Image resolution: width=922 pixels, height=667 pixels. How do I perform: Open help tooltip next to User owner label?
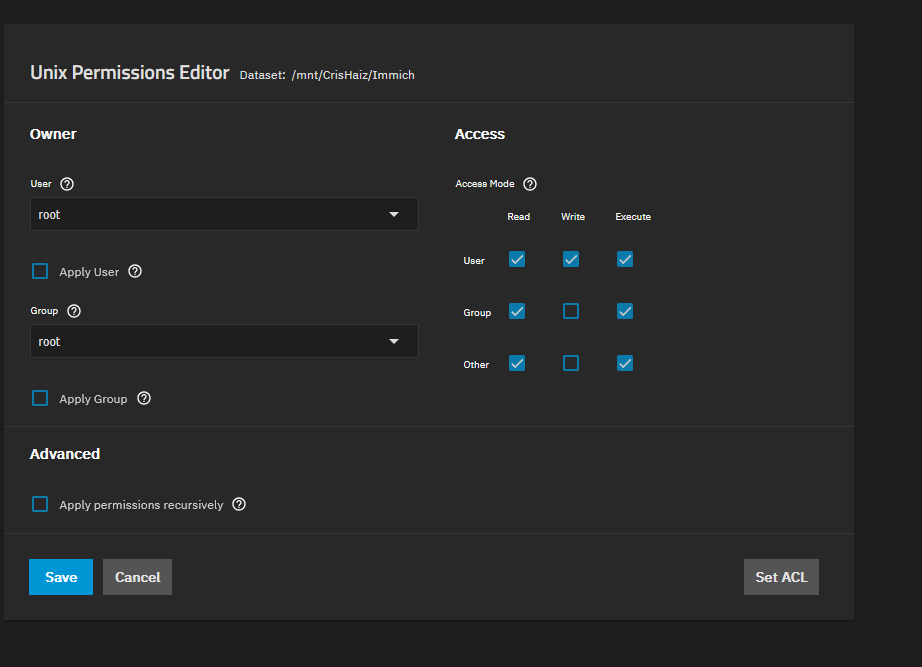(67, 184)
